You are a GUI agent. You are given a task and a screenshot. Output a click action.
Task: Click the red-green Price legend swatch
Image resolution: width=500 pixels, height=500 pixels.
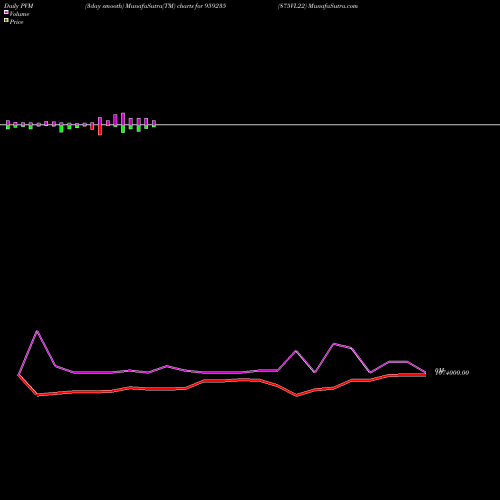click(6, 20)
